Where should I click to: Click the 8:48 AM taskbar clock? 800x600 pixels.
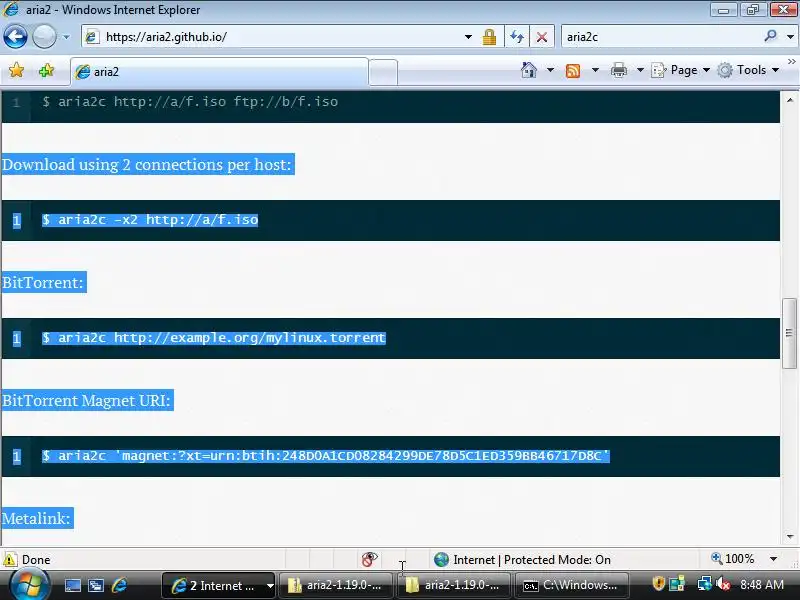[762, 585]
